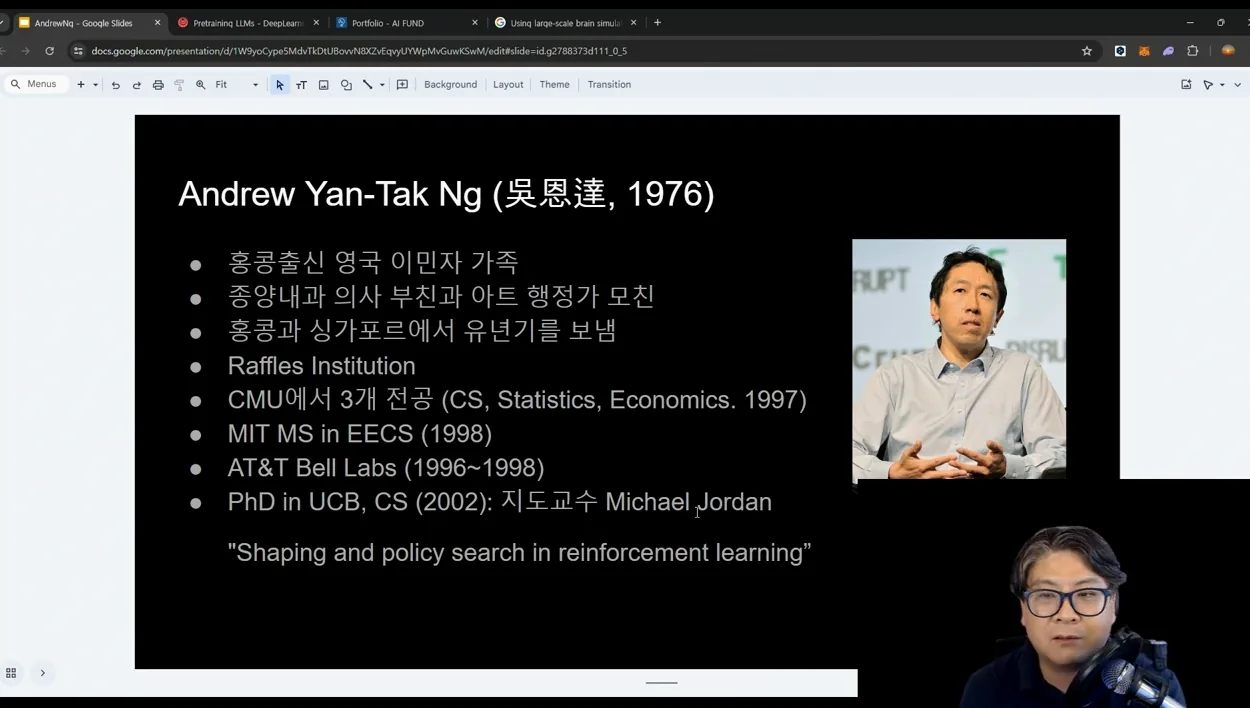Open the purple extension icon

1168,51
